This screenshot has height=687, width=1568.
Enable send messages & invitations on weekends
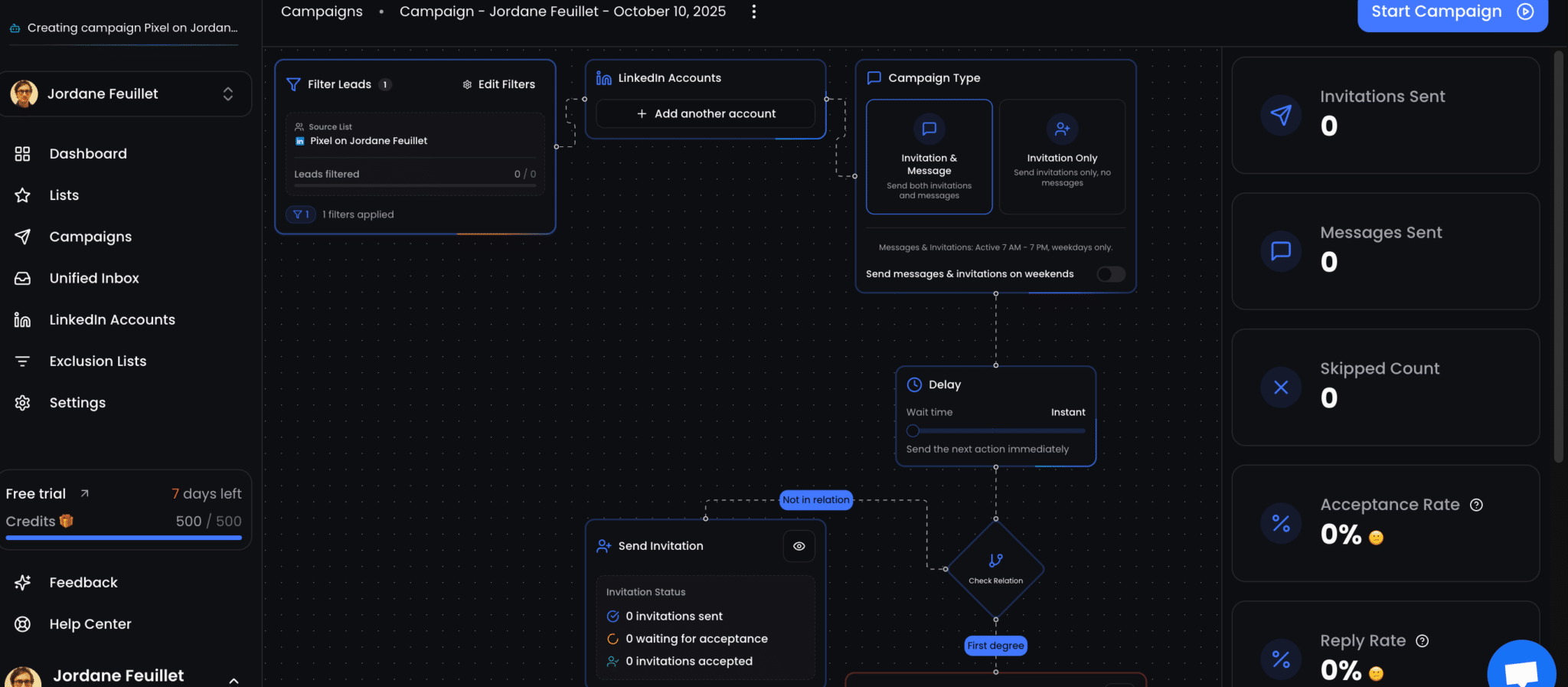click(1110, 274)
